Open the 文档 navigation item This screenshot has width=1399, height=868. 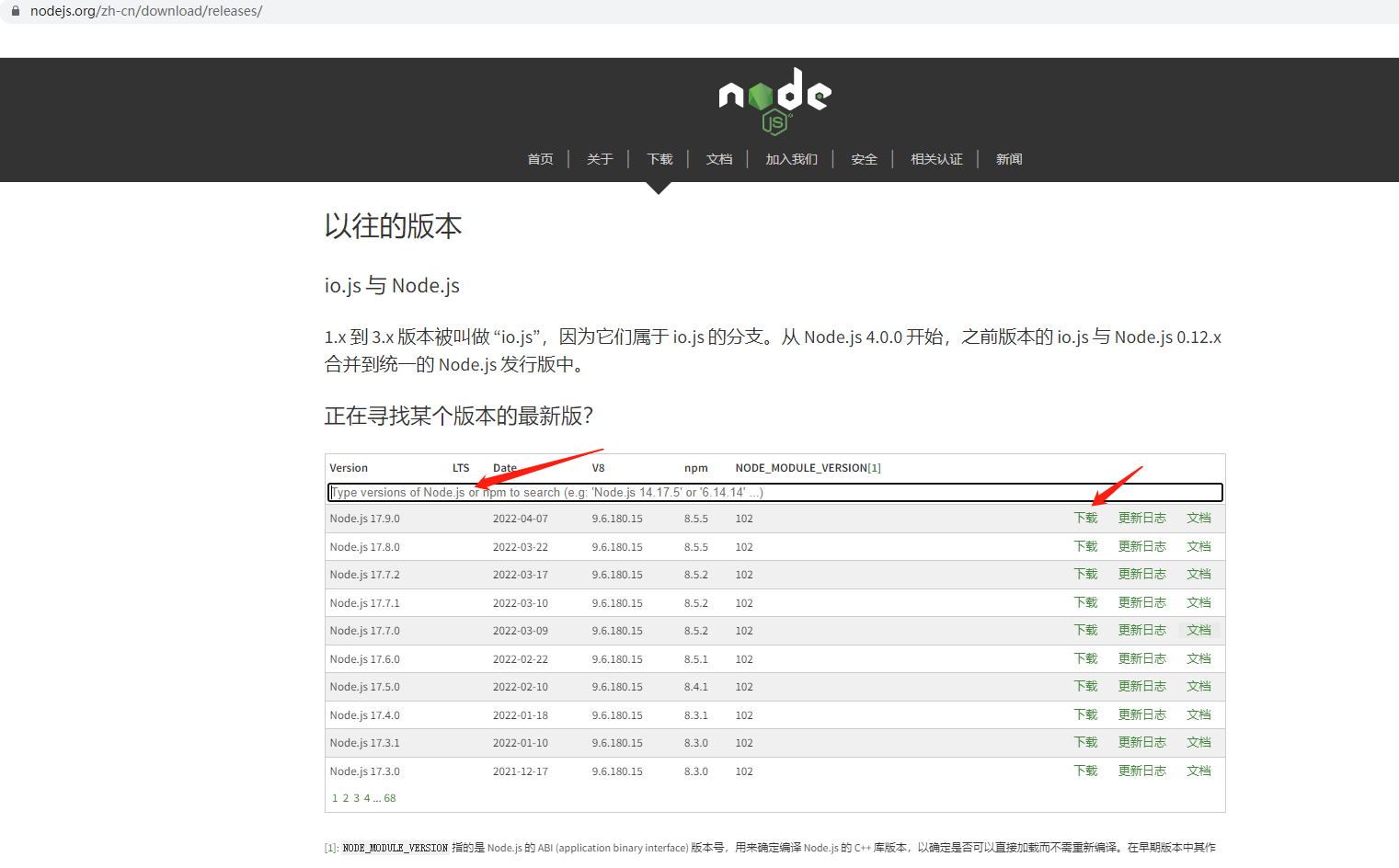pos(719,158)
